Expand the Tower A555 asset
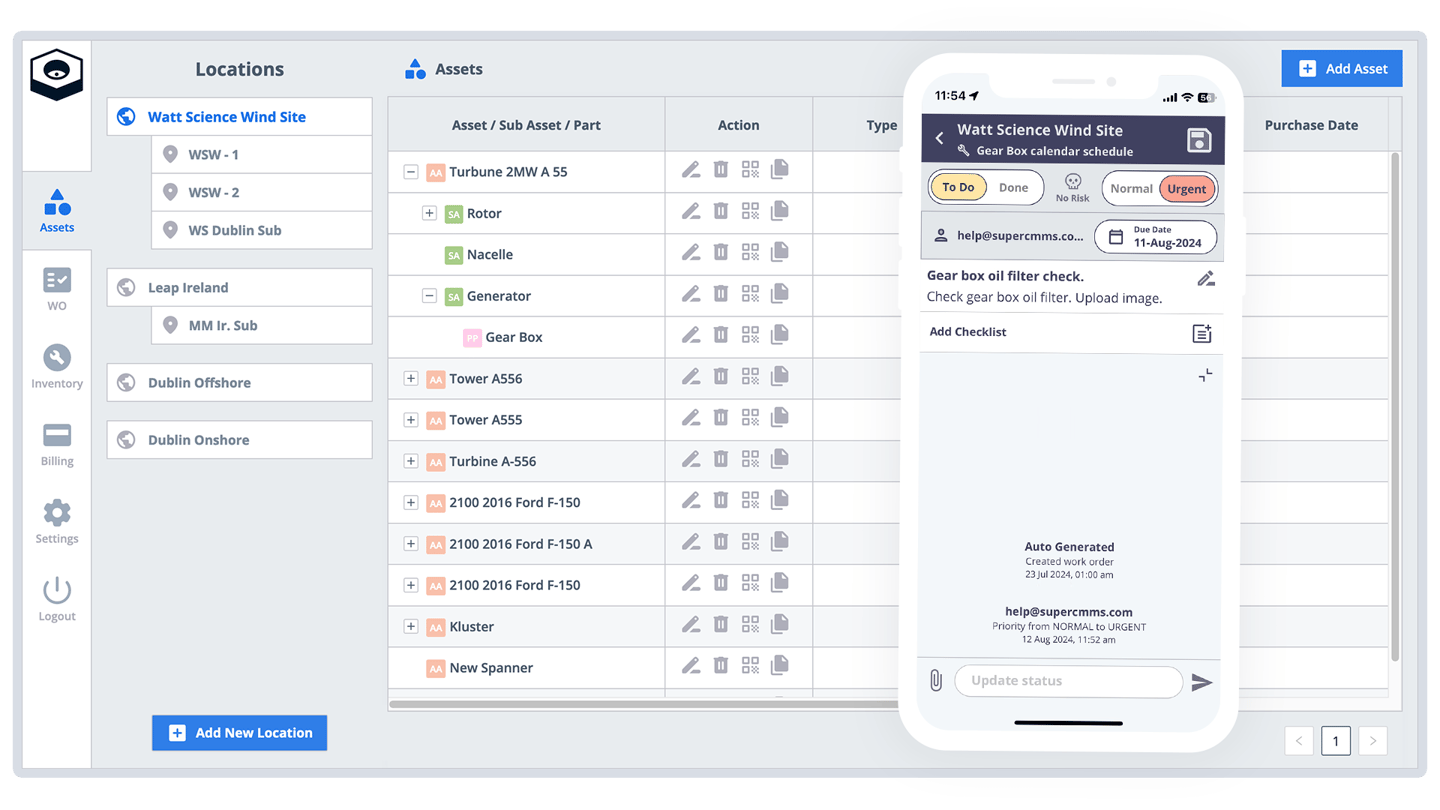 point(411,420)
